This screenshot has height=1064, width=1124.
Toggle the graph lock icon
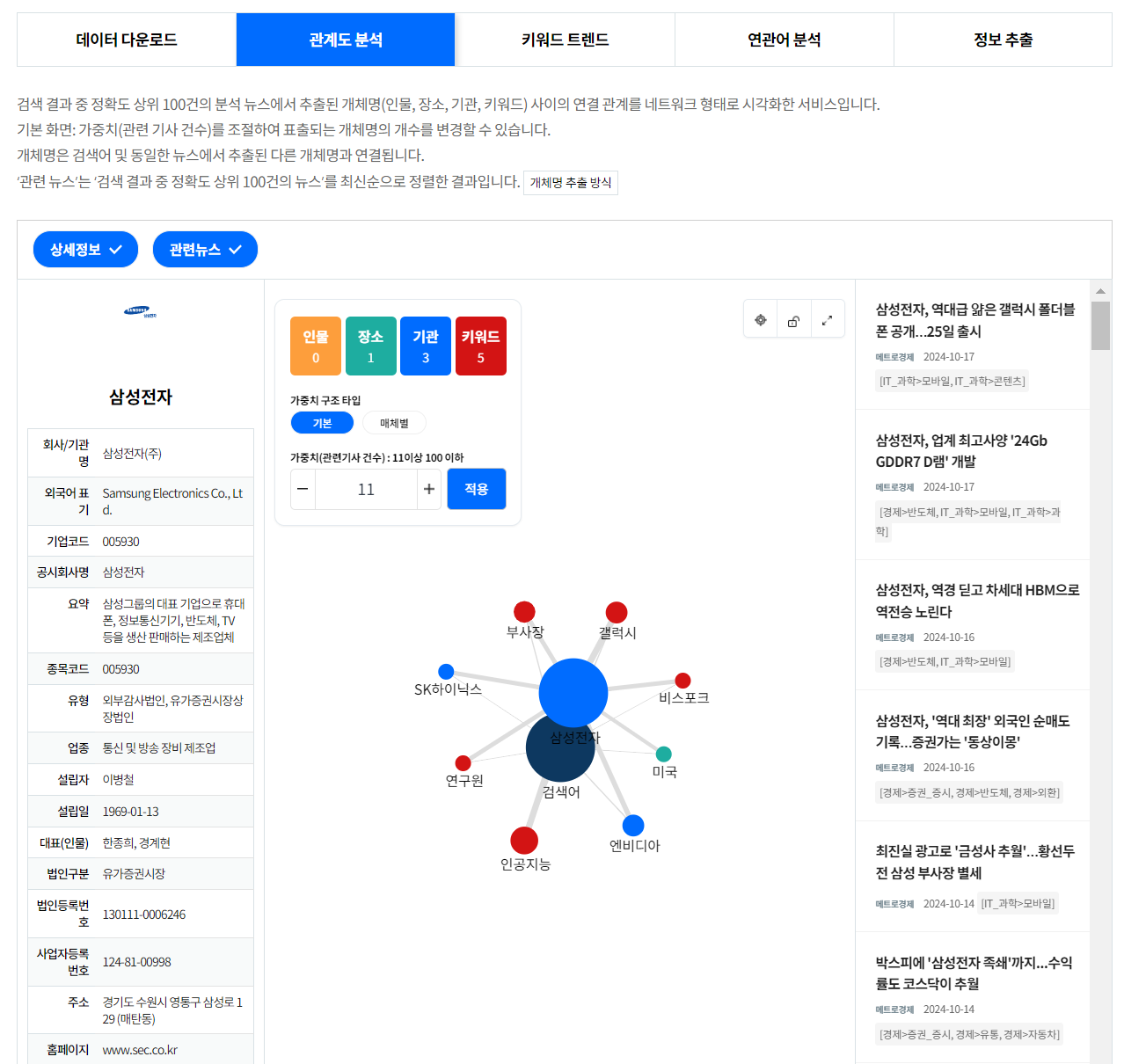pyautogui.click(x=793, y=321)
